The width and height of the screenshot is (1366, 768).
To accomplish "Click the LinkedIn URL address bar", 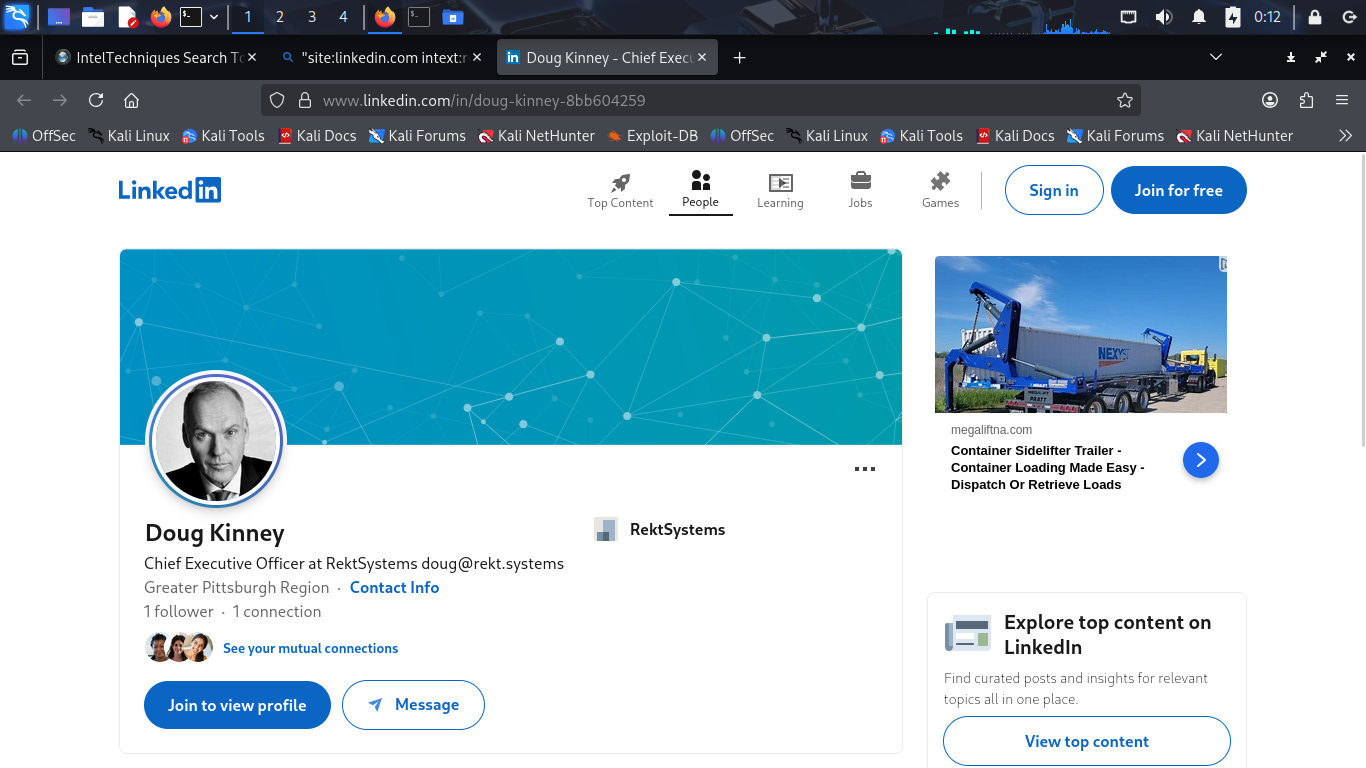I will click(x=700, y=100).
